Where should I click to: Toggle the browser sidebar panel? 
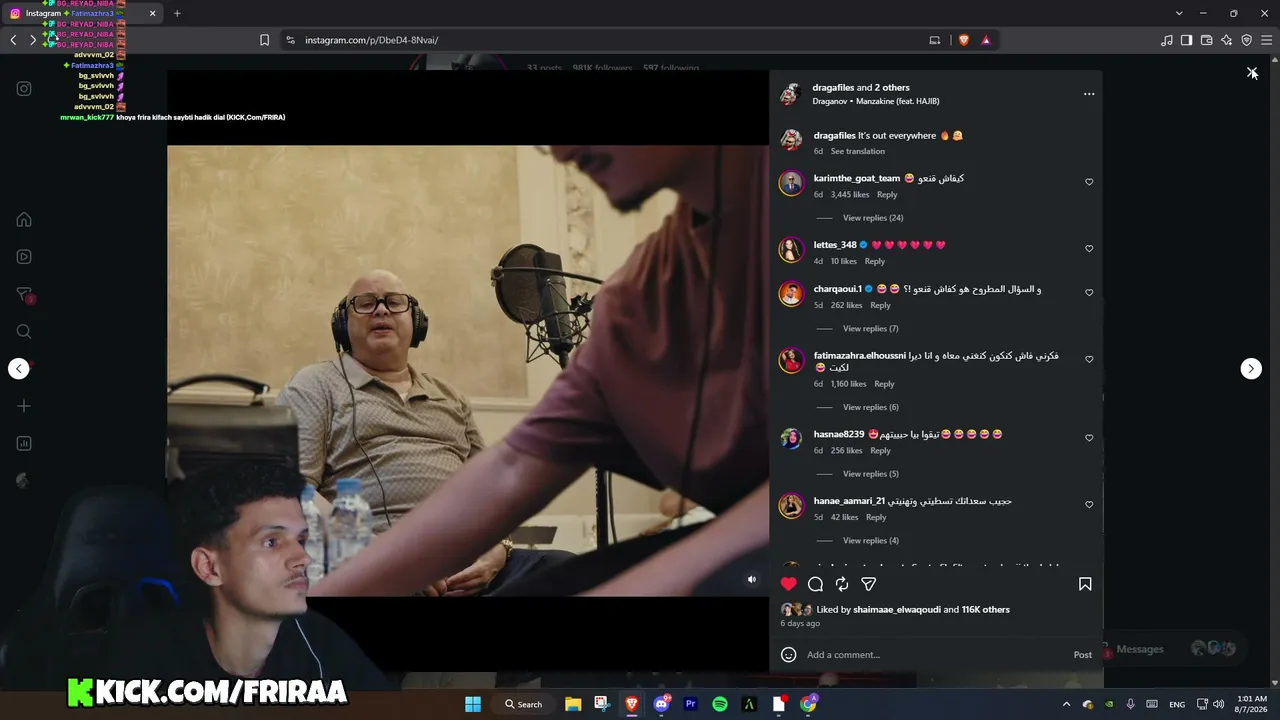coord(1186,40)
